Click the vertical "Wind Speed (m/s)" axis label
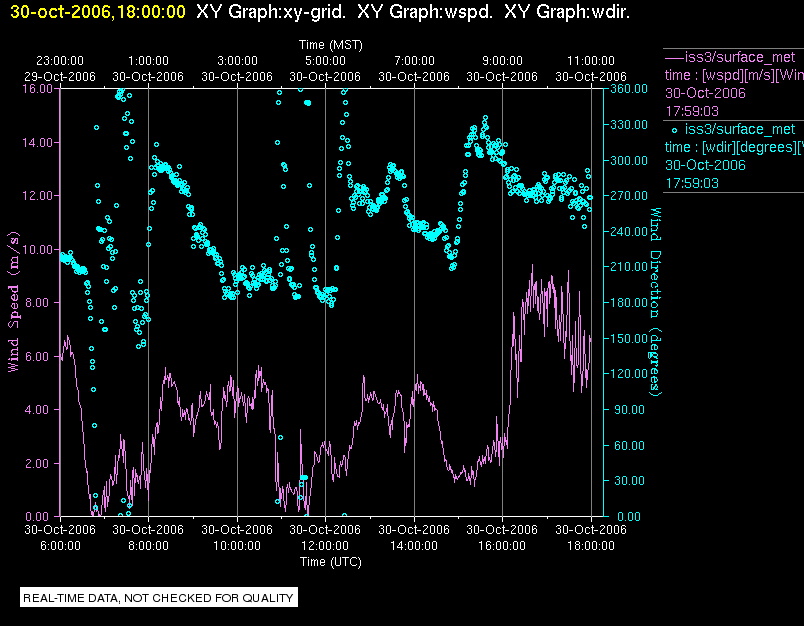 coord(14,302)
